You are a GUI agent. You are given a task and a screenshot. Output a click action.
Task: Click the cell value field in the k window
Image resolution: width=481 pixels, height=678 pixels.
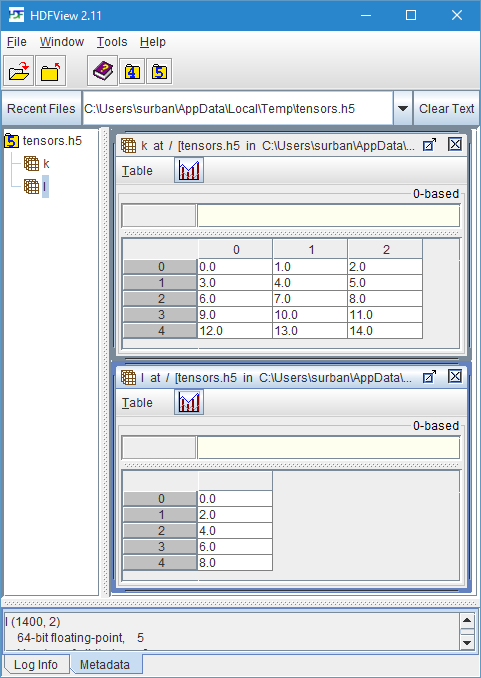[328, 216]
